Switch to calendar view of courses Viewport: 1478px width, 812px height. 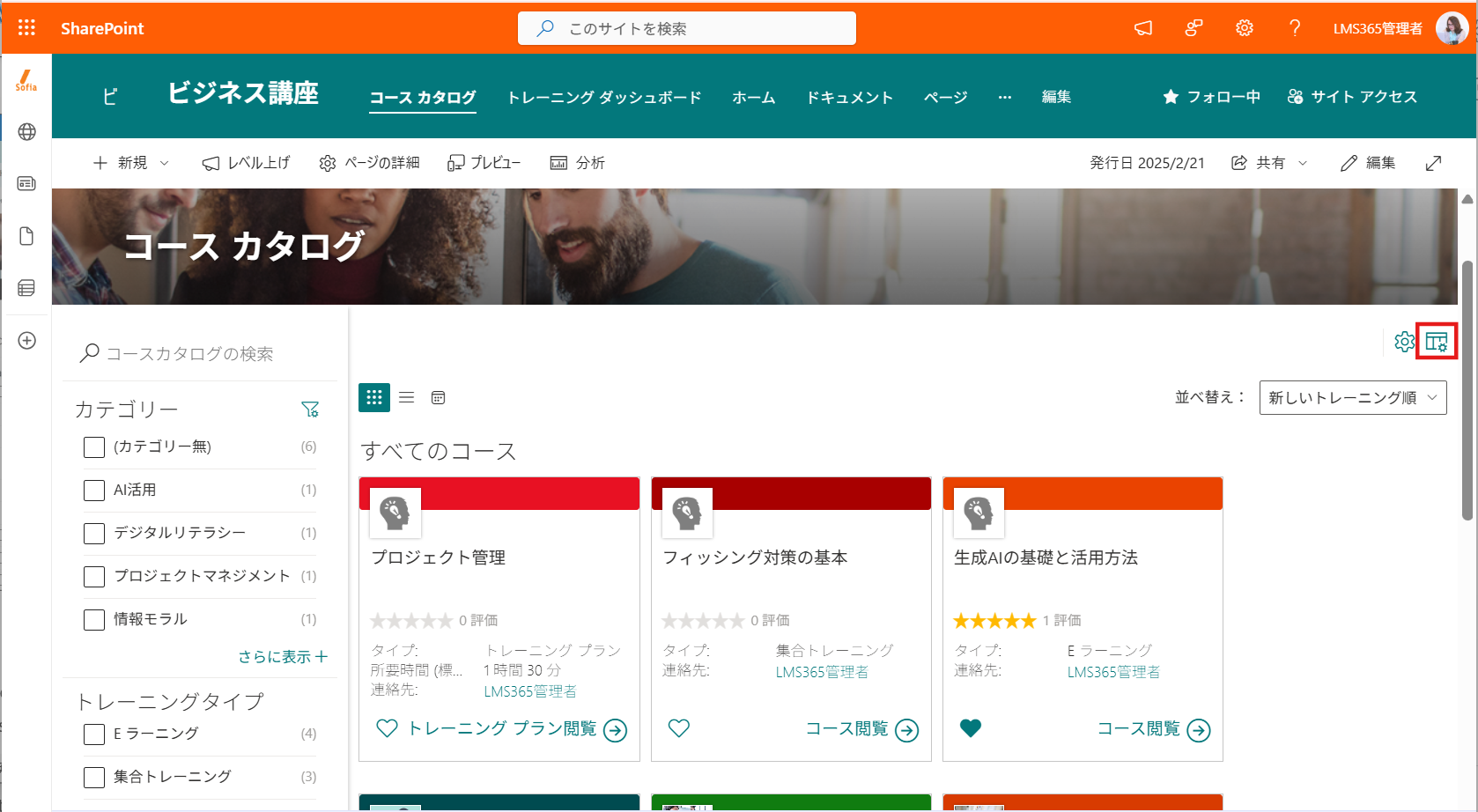point(438,398)
